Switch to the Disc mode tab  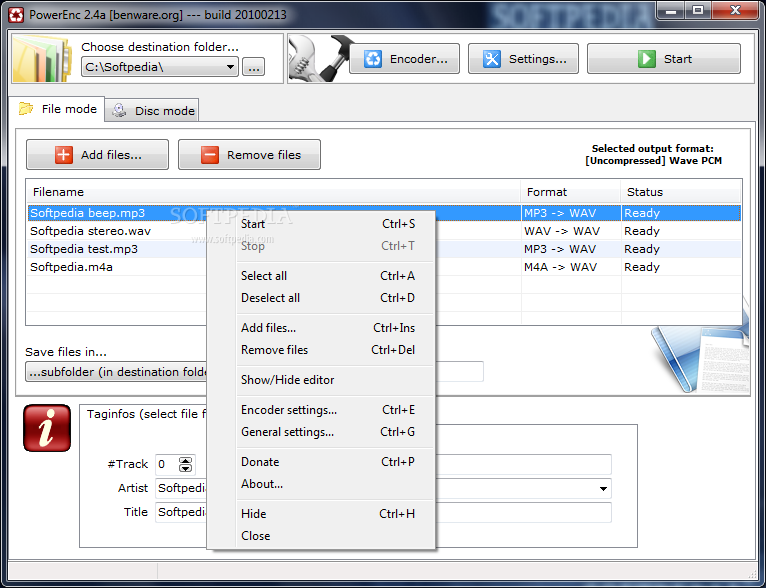(152, 111)
